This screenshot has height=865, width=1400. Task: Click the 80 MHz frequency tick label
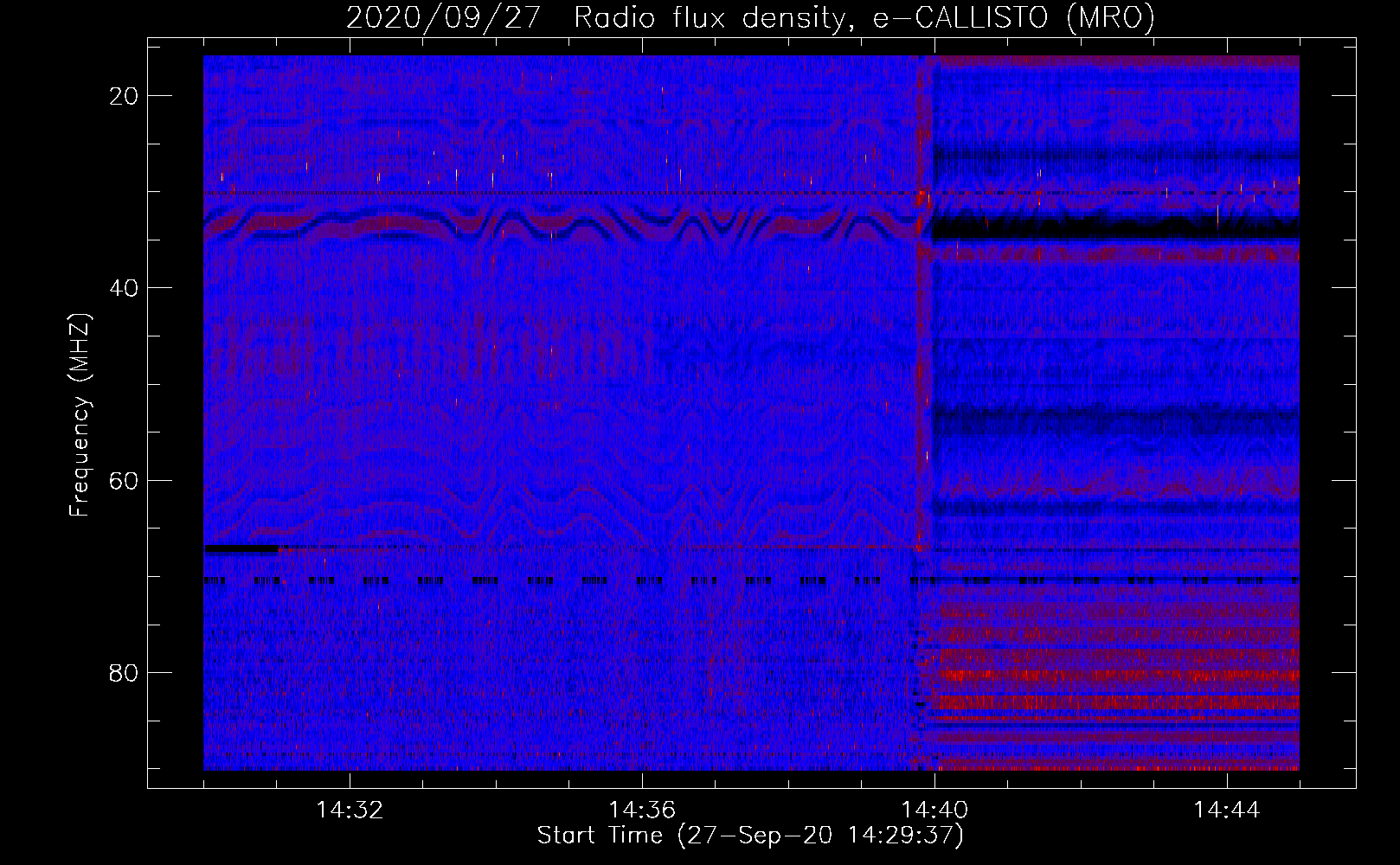tap(125, 672)
